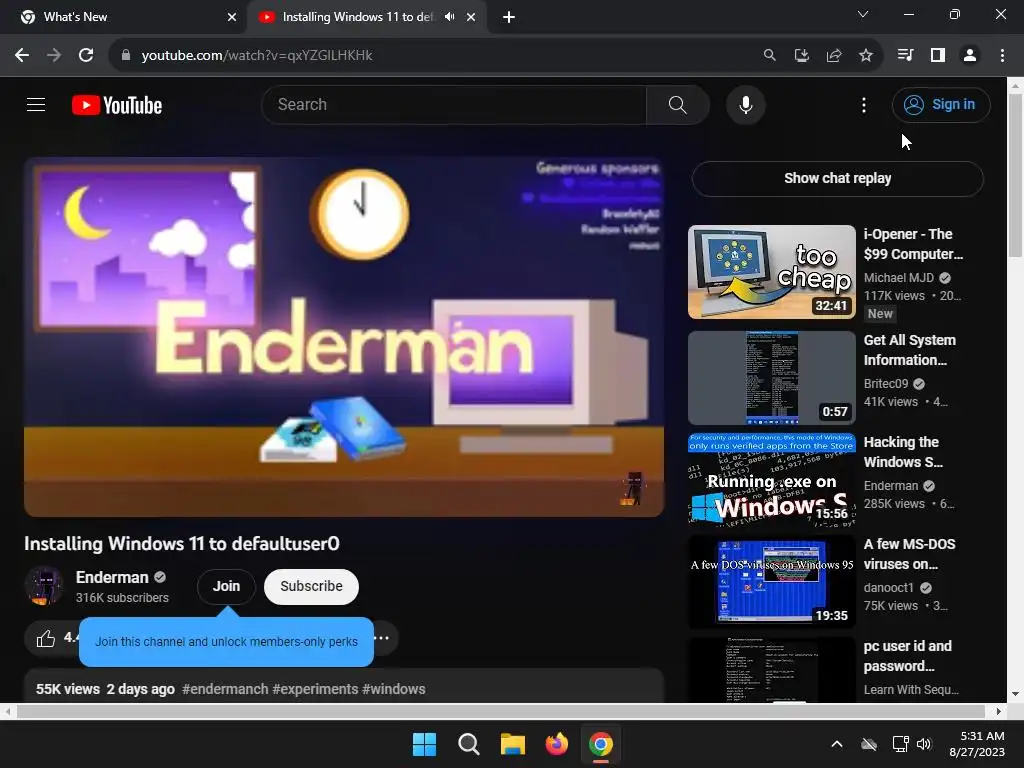This screenshot has width=1024, height=768.
Task: Focus the YouTube search field
Action: coord(454,104)
